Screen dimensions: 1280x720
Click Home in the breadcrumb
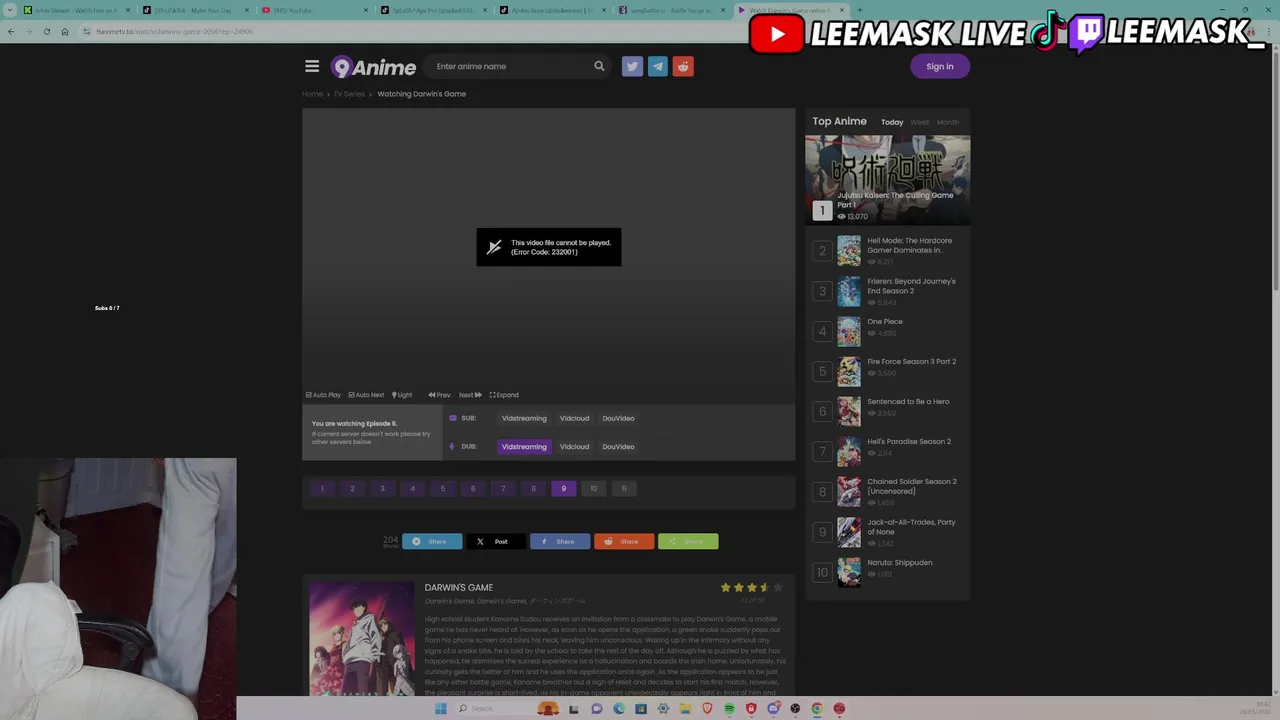pos(313,94)
